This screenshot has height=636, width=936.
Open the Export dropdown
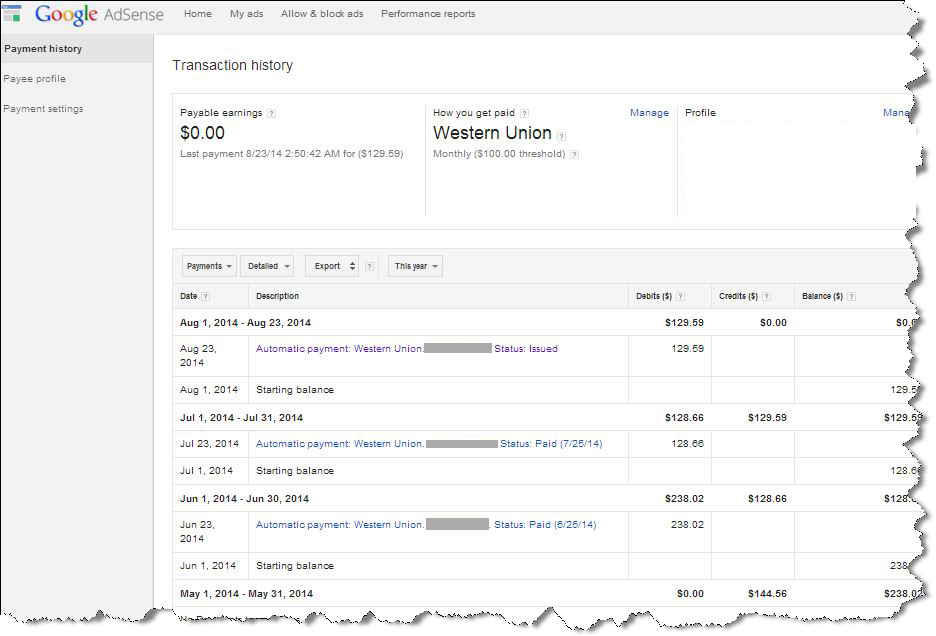tap(332, 266)
